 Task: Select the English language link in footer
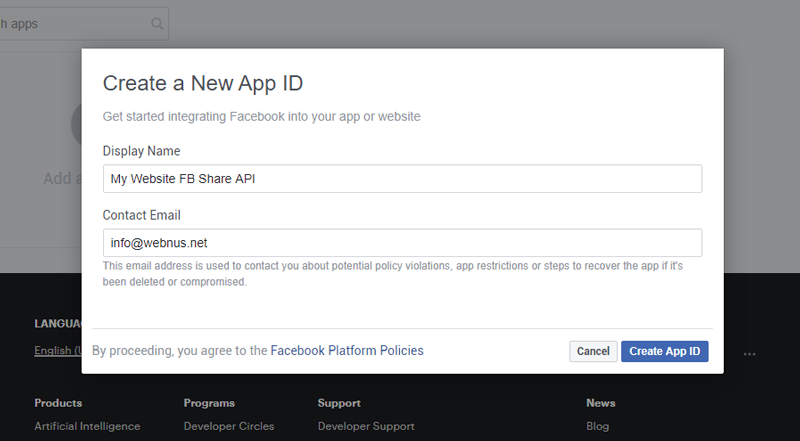click(58, 350)
